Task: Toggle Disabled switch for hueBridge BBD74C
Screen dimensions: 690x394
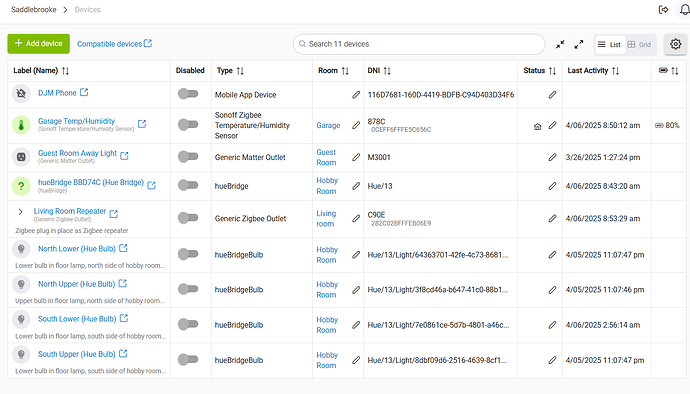Action: (188, 185)
